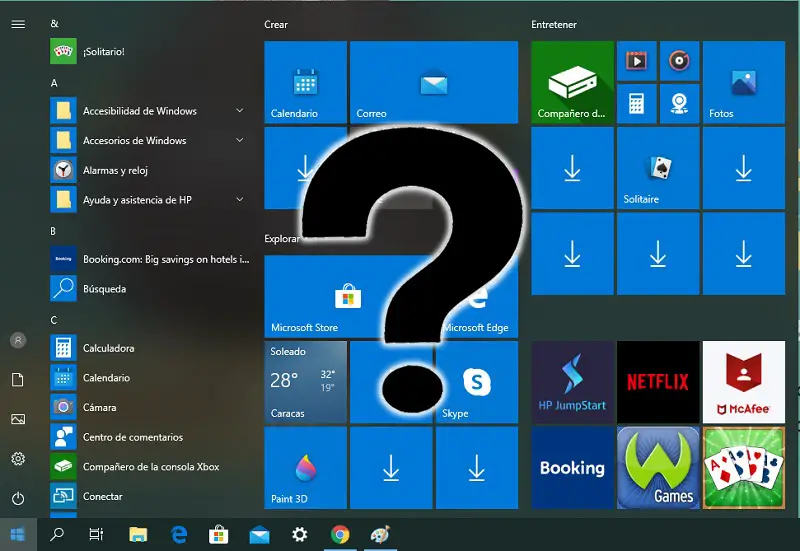Viewport: 800px width, 551px height.
Task: Open the Fotos tile
Action: pos(743,82)
